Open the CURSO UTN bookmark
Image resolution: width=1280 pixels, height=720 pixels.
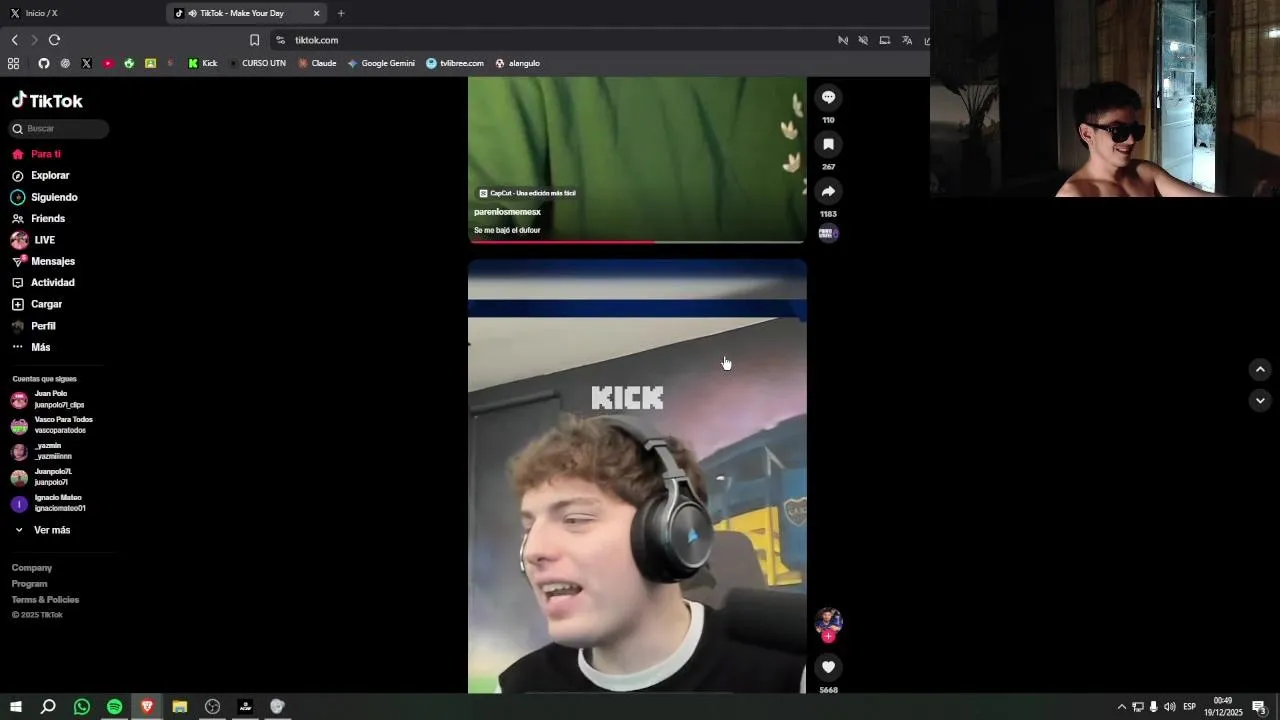pyautogui.click(x=257, y=63)
